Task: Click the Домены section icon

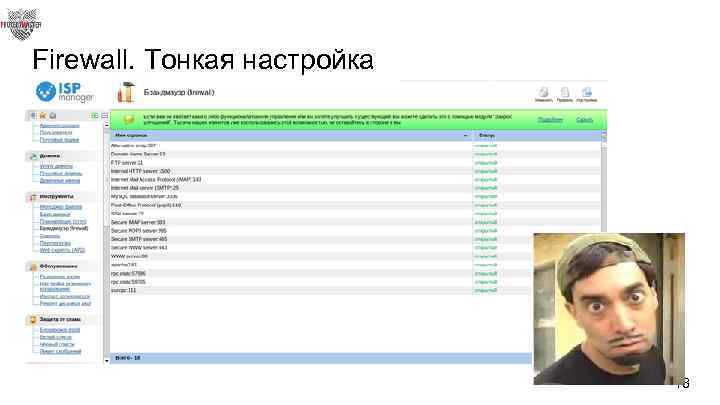Action: click(33, 156)
